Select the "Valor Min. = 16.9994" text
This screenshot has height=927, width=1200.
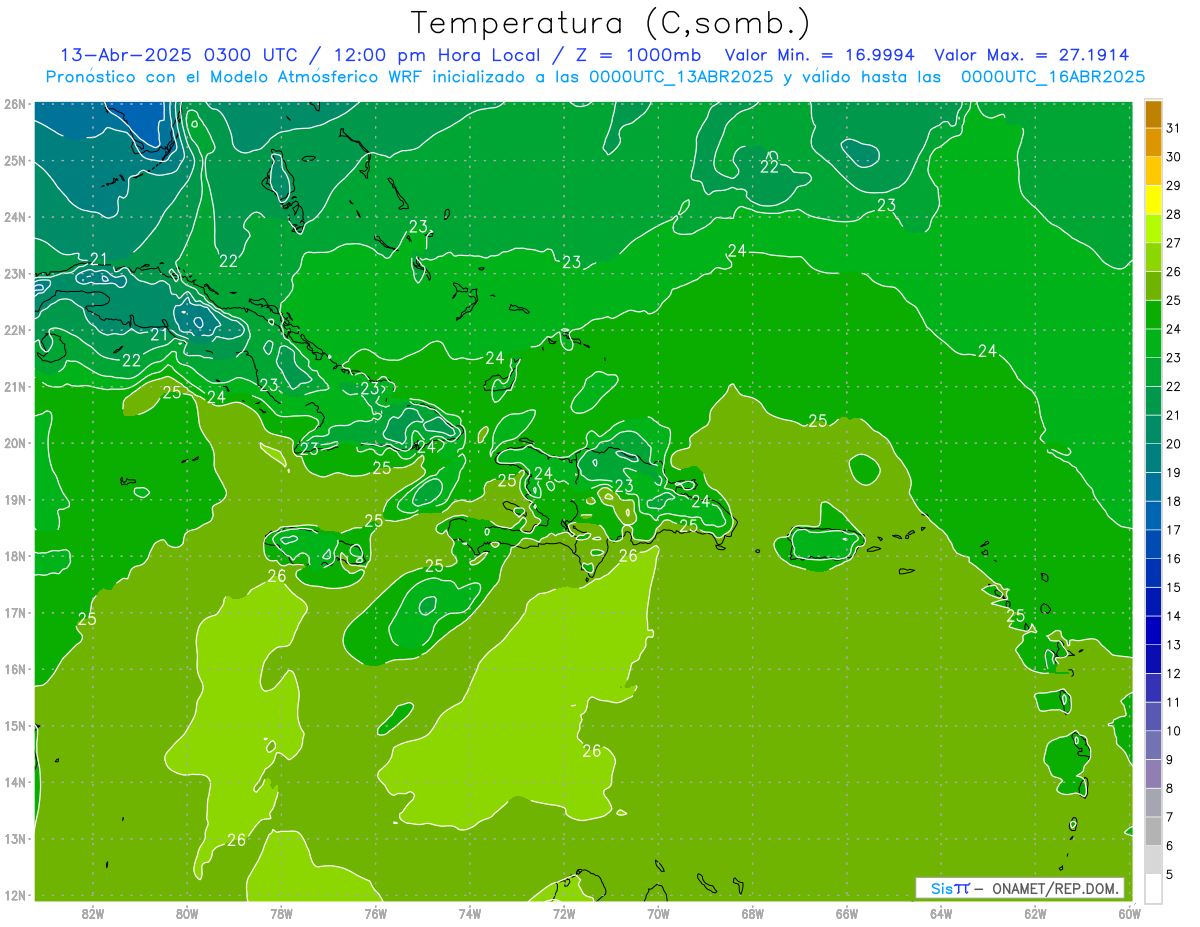[819, 55]
